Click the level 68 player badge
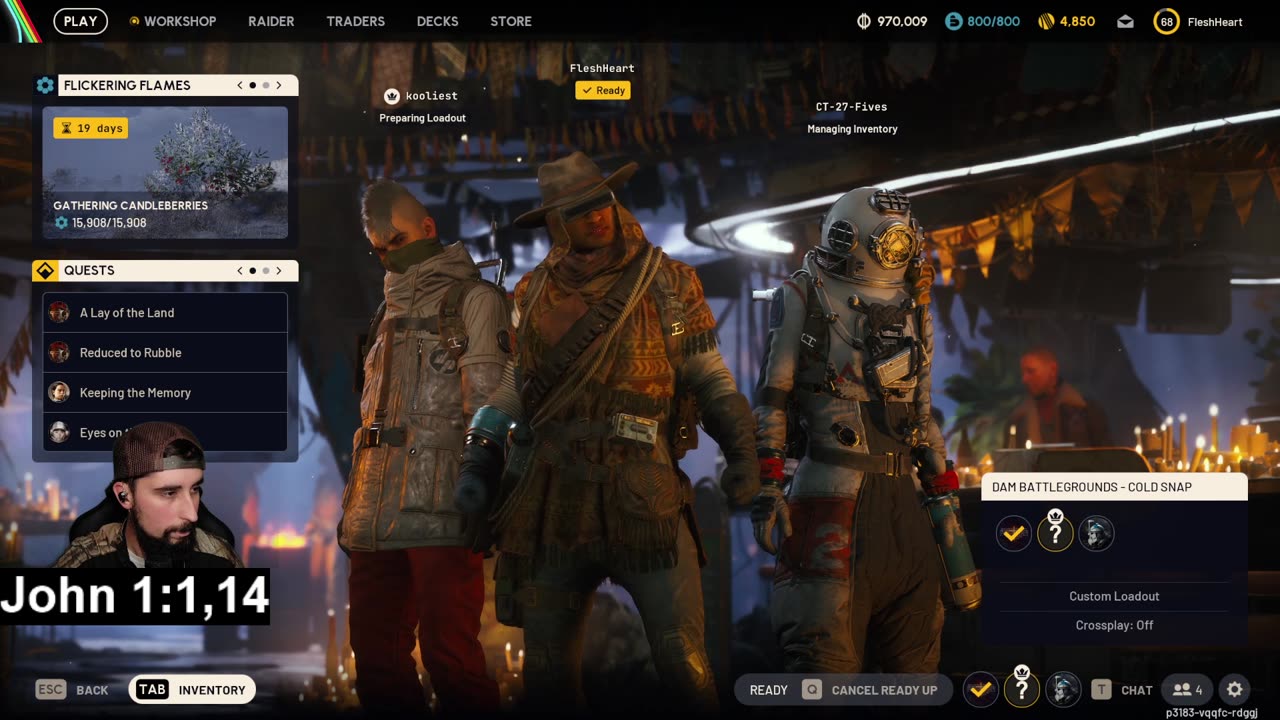Screen dimensions: 1280x720 1166,21
